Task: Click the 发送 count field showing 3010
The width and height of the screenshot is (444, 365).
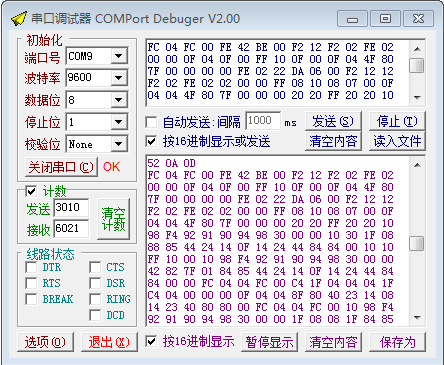Action: (71, 208)
